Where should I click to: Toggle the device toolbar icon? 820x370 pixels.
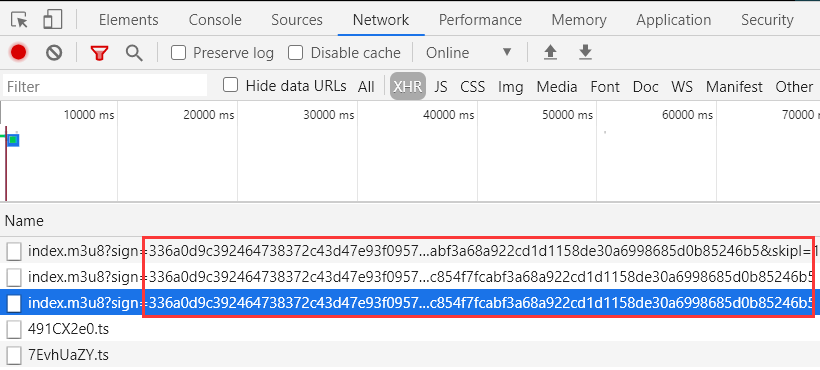pyautogui.click(x=52, y=20)
